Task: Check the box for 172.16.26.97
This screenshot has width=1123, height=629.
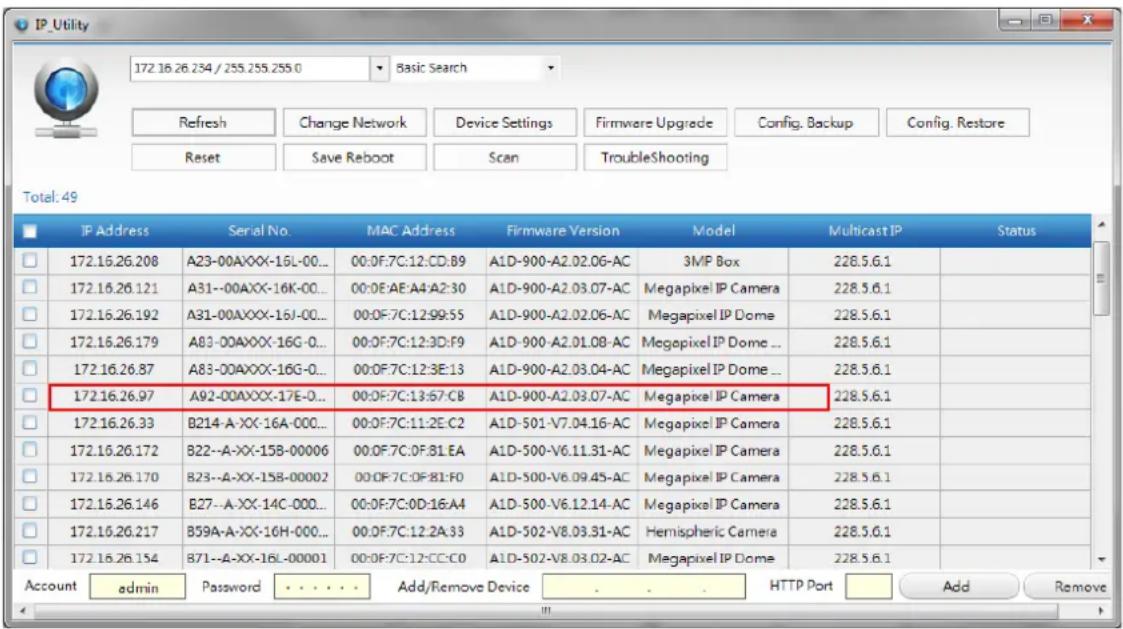Action: [30, 395]
